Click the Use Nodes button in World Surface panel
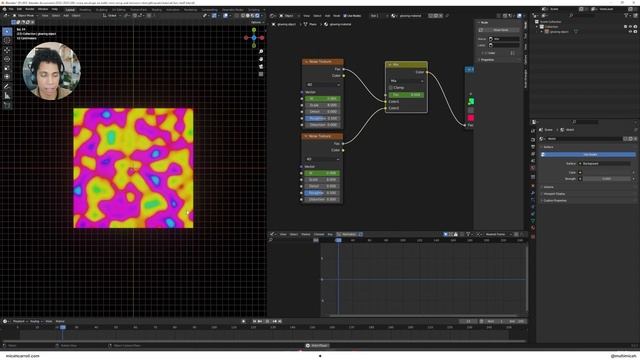Screen dimensions: 640x360 pos(588,155)
